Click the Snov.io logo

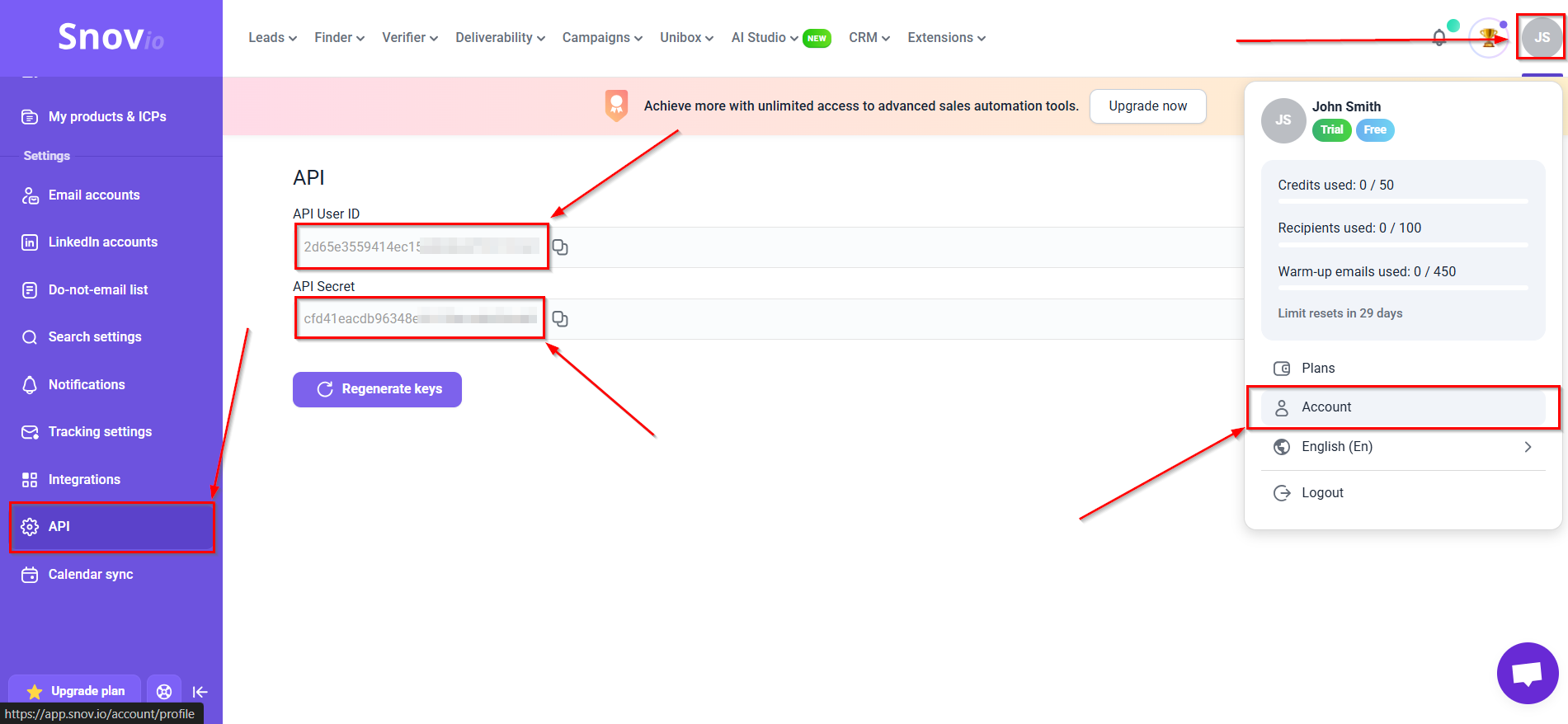111,37
